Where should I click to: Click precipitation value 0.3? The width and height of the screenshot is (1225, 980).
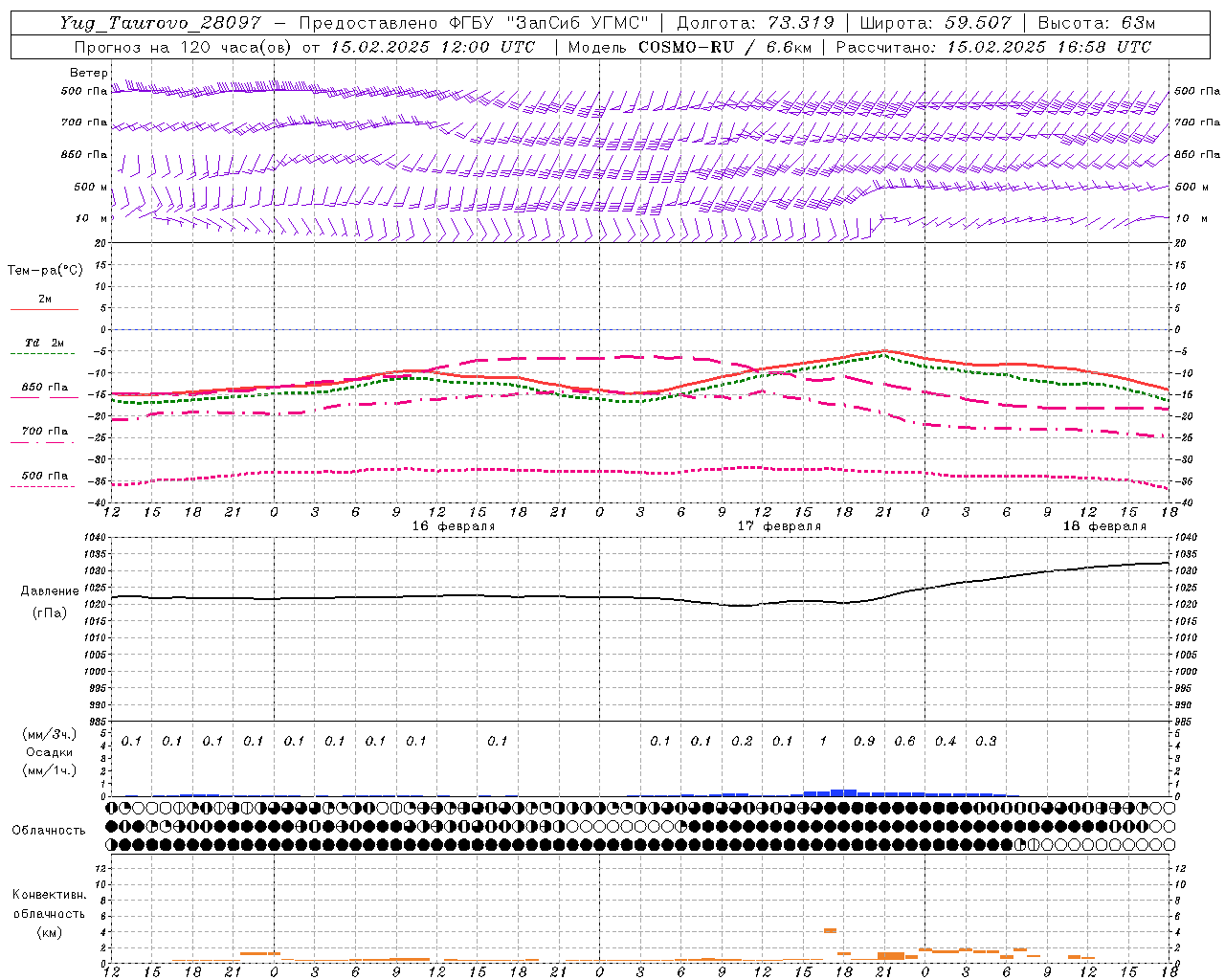click(986, 741)
